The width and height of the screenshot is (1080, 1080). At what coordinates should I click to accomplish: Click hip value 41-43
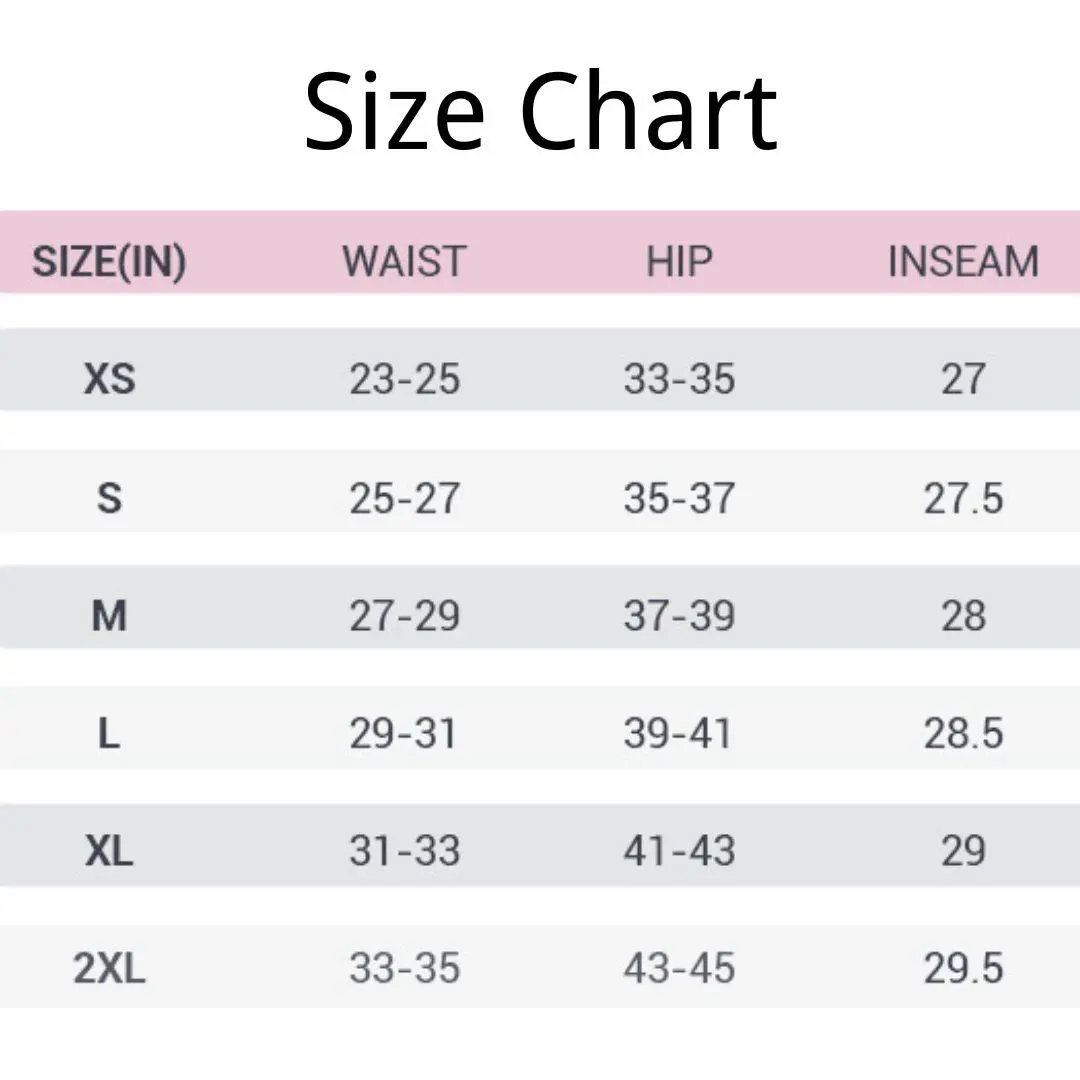tap(679, 850)
